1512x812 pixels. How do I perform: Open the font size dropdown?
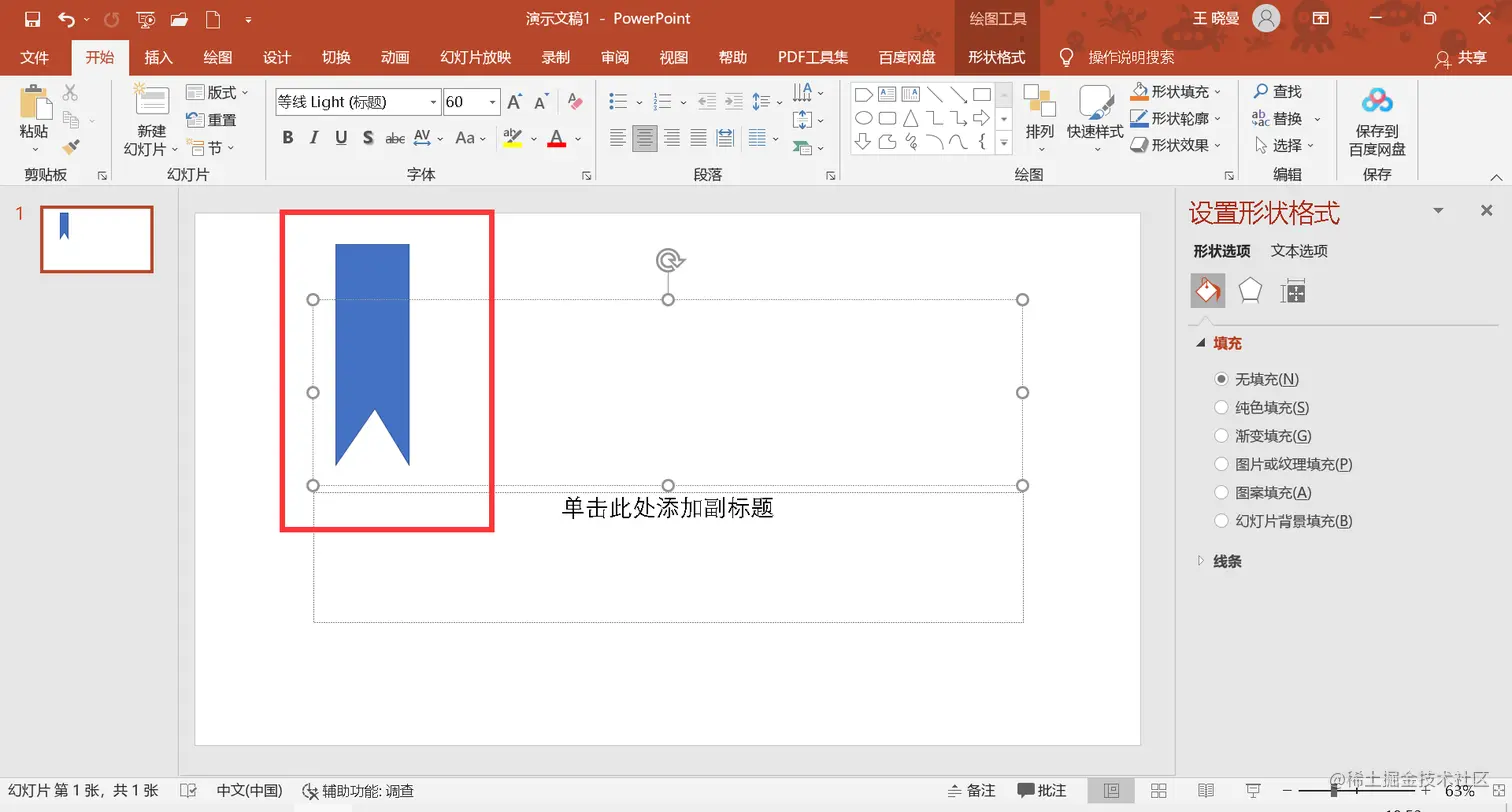(x=492, y=102)
